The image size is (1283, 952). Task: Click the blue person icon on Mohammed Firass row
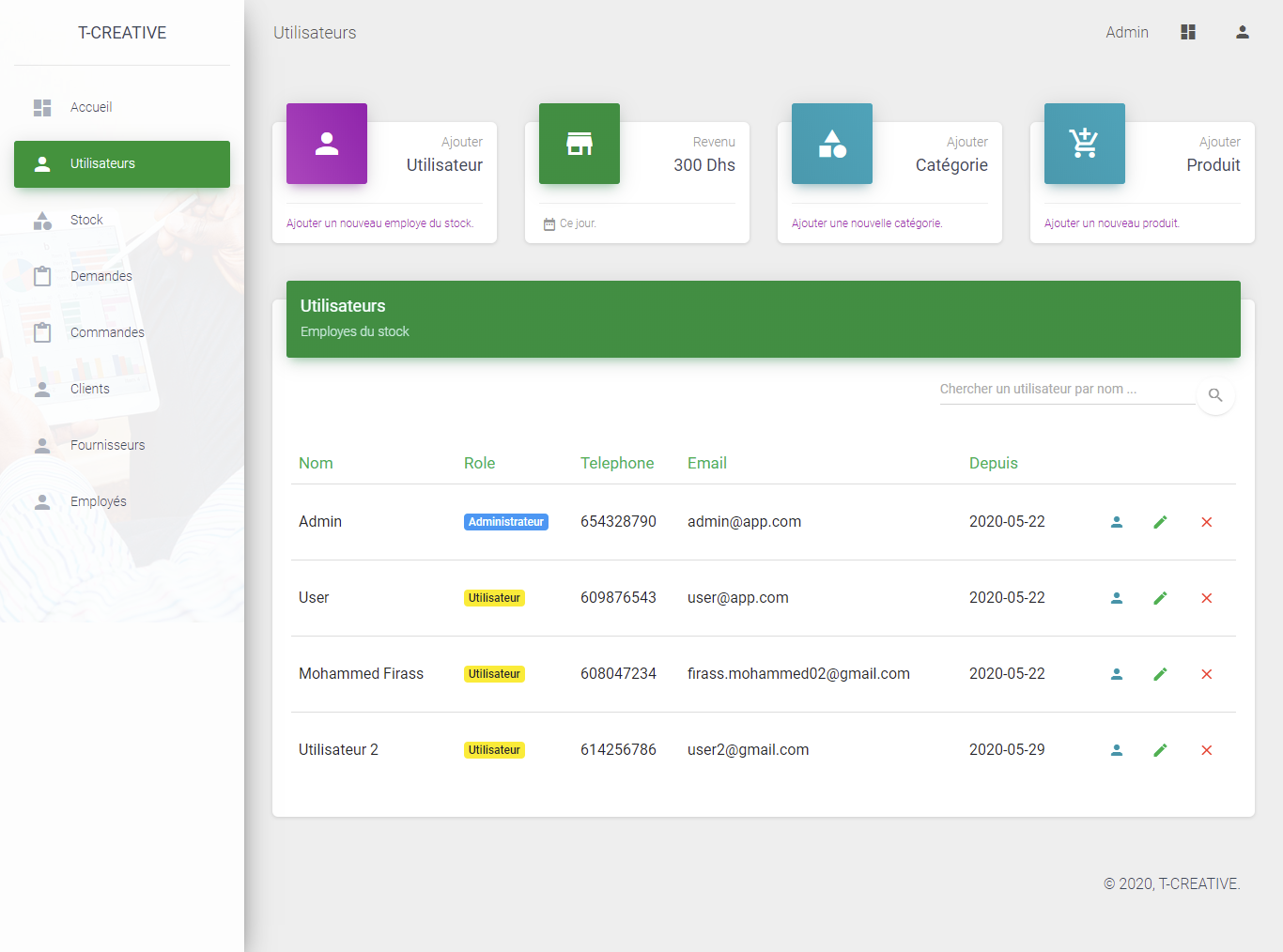pyautogui.click(x=1117, y=673)
